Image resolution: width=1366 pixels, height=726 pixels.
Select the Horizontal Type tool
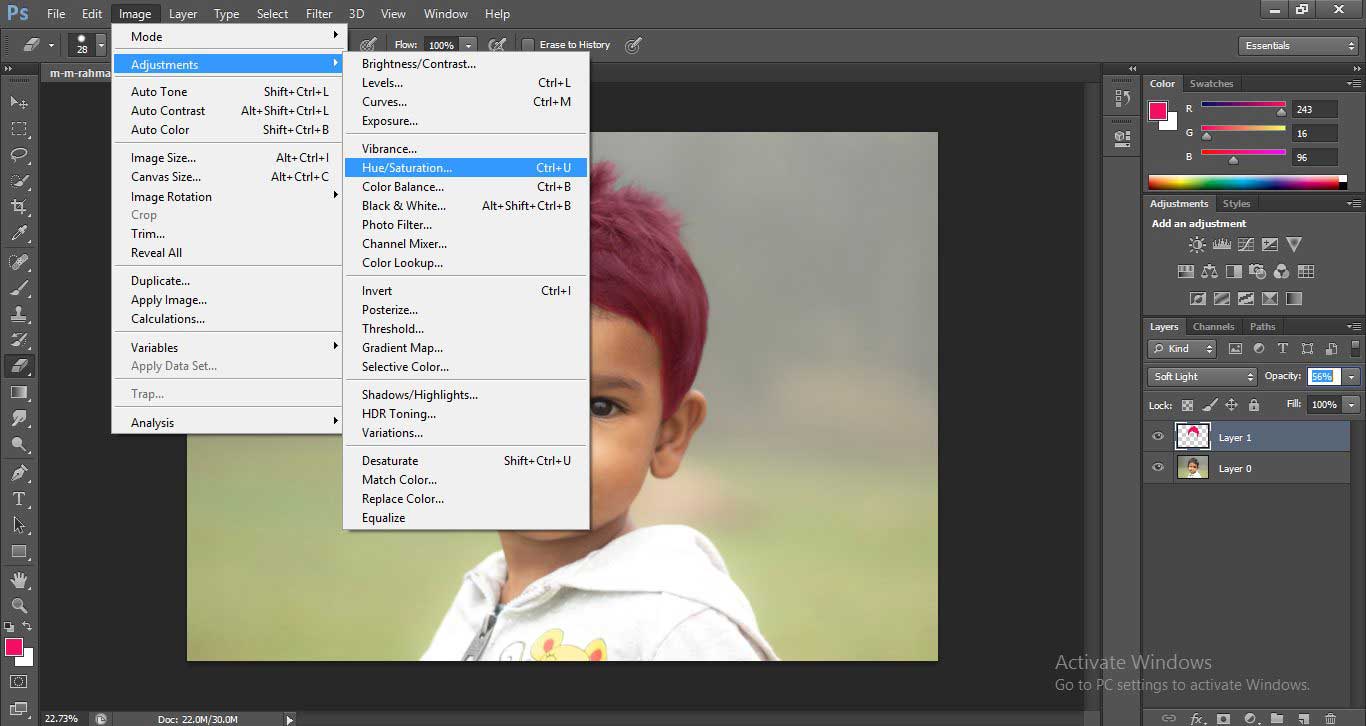click(18, 499)
